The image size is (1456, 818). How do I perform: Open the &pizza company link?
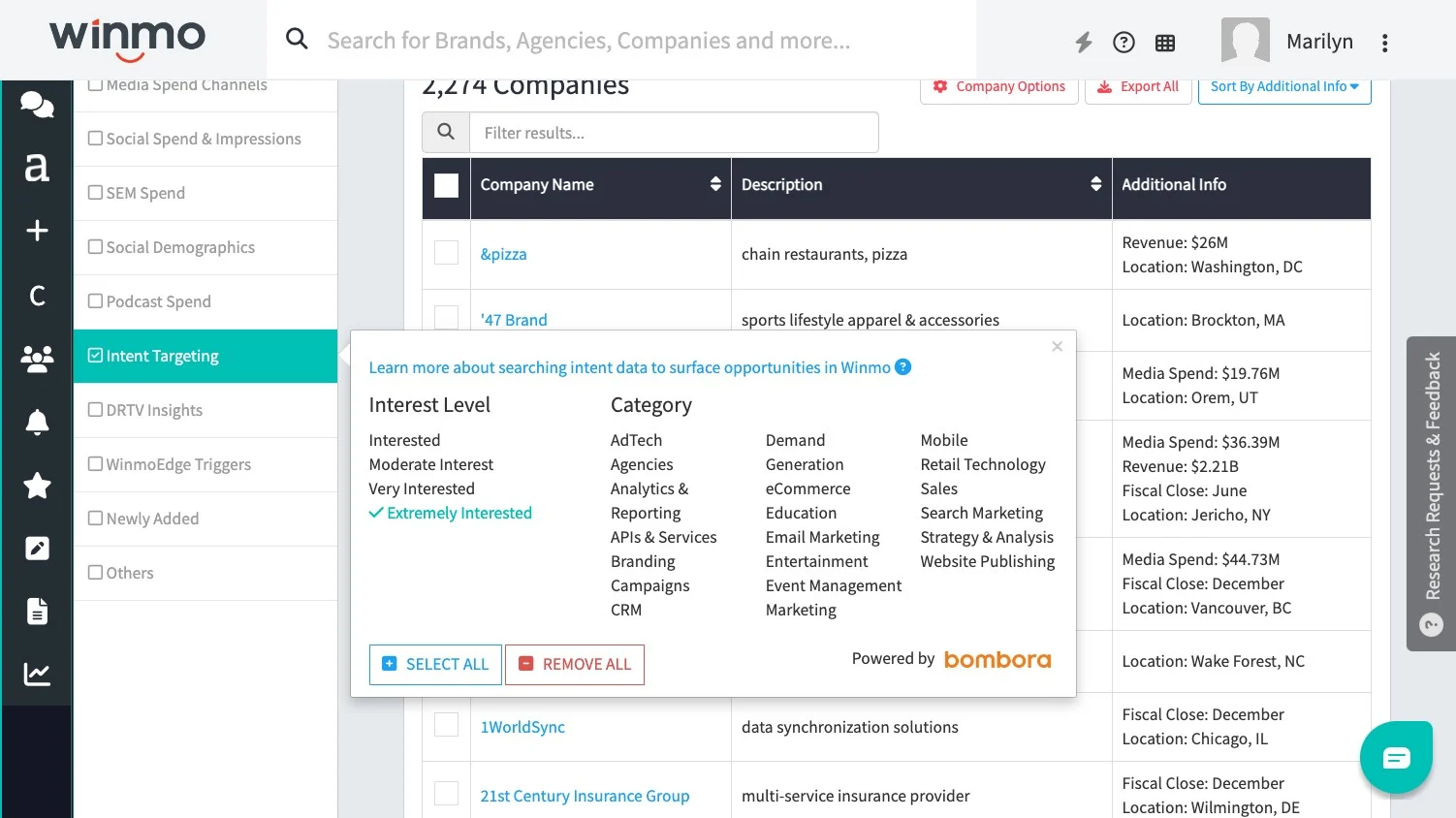[503, 254]
